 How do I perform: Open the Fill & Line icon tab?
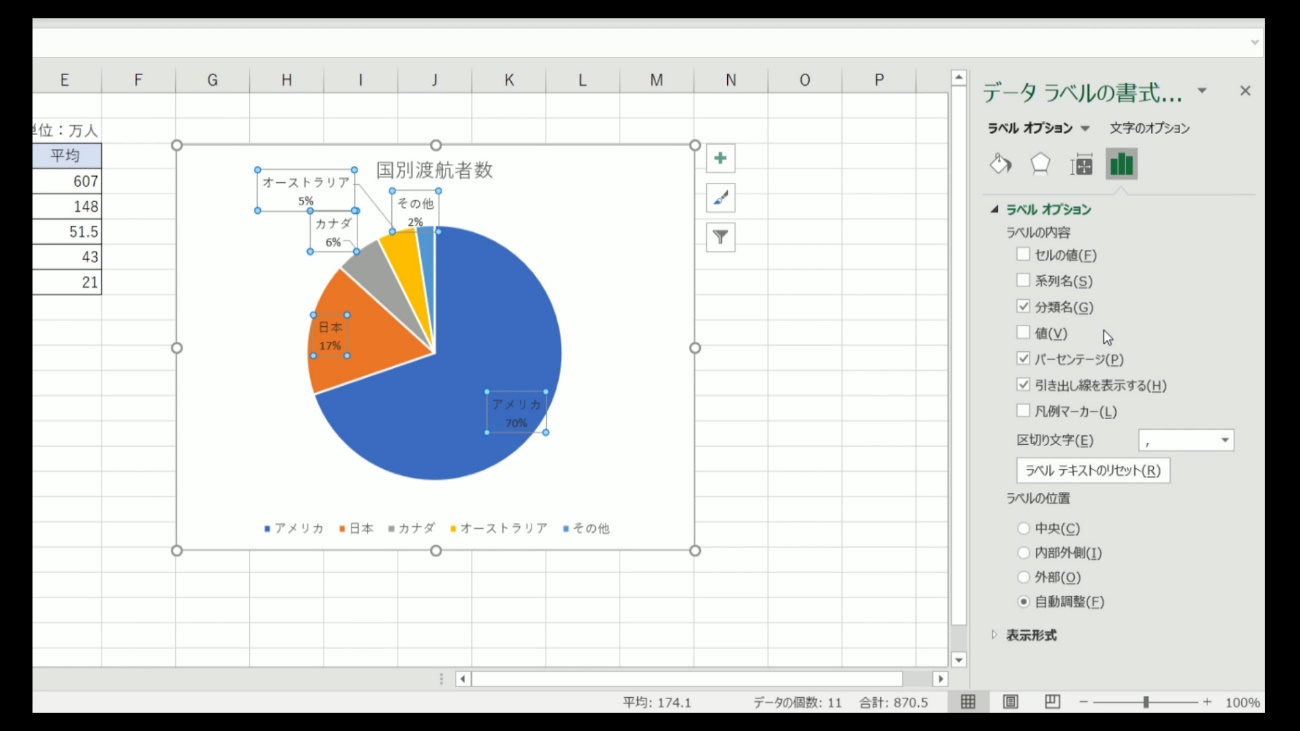click(x=1001, y=164)
